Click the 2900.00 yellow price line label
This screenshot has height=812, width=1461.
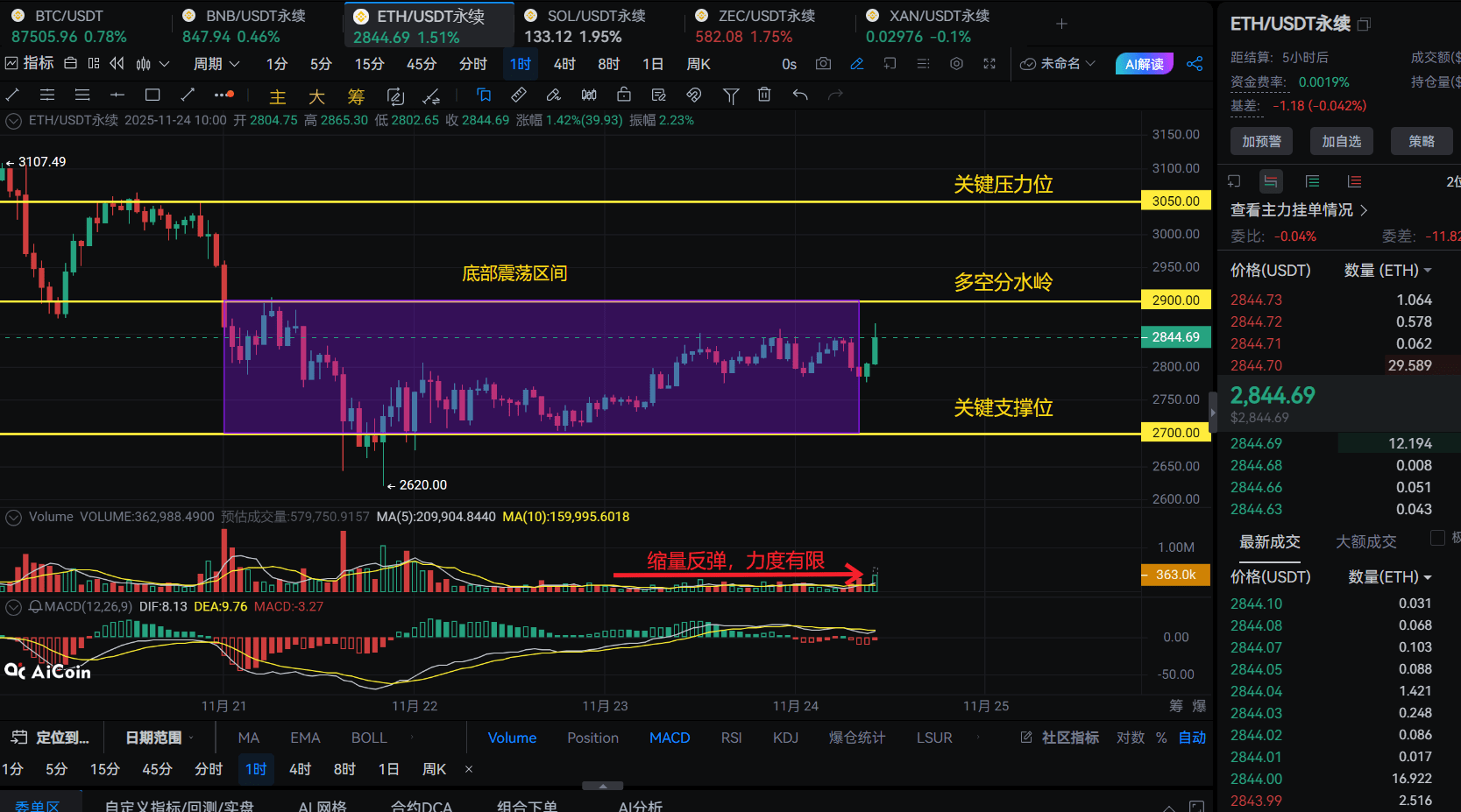(x=1176, y=300)
